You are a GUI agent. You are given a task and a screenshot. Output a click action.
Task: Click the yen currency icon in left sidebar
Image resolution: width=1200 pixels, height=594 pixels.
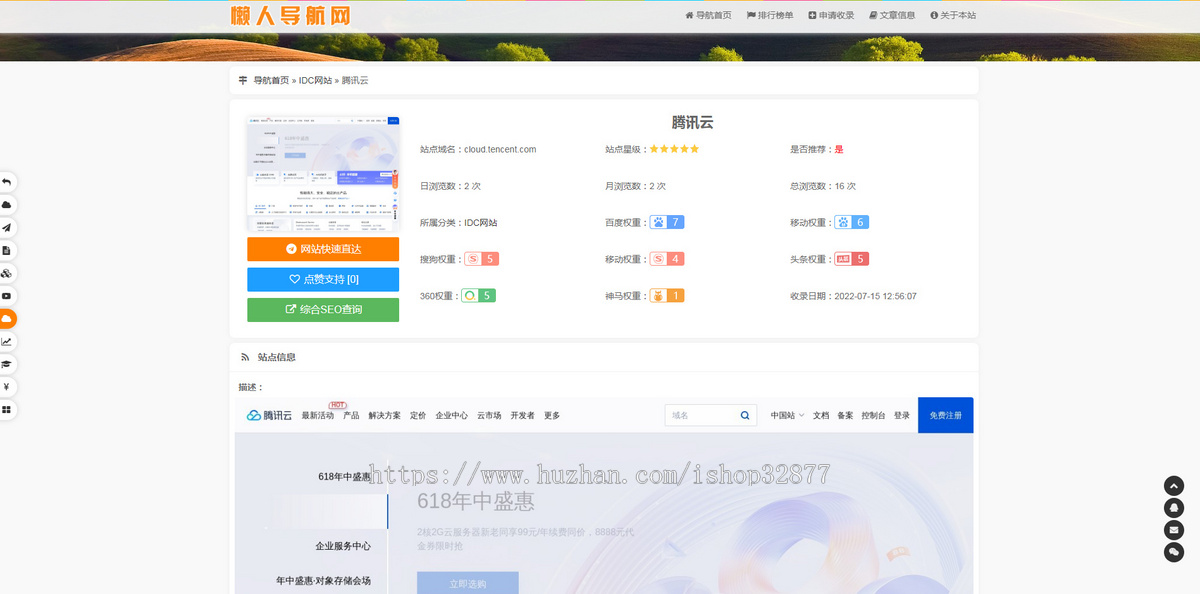(6, 387)
